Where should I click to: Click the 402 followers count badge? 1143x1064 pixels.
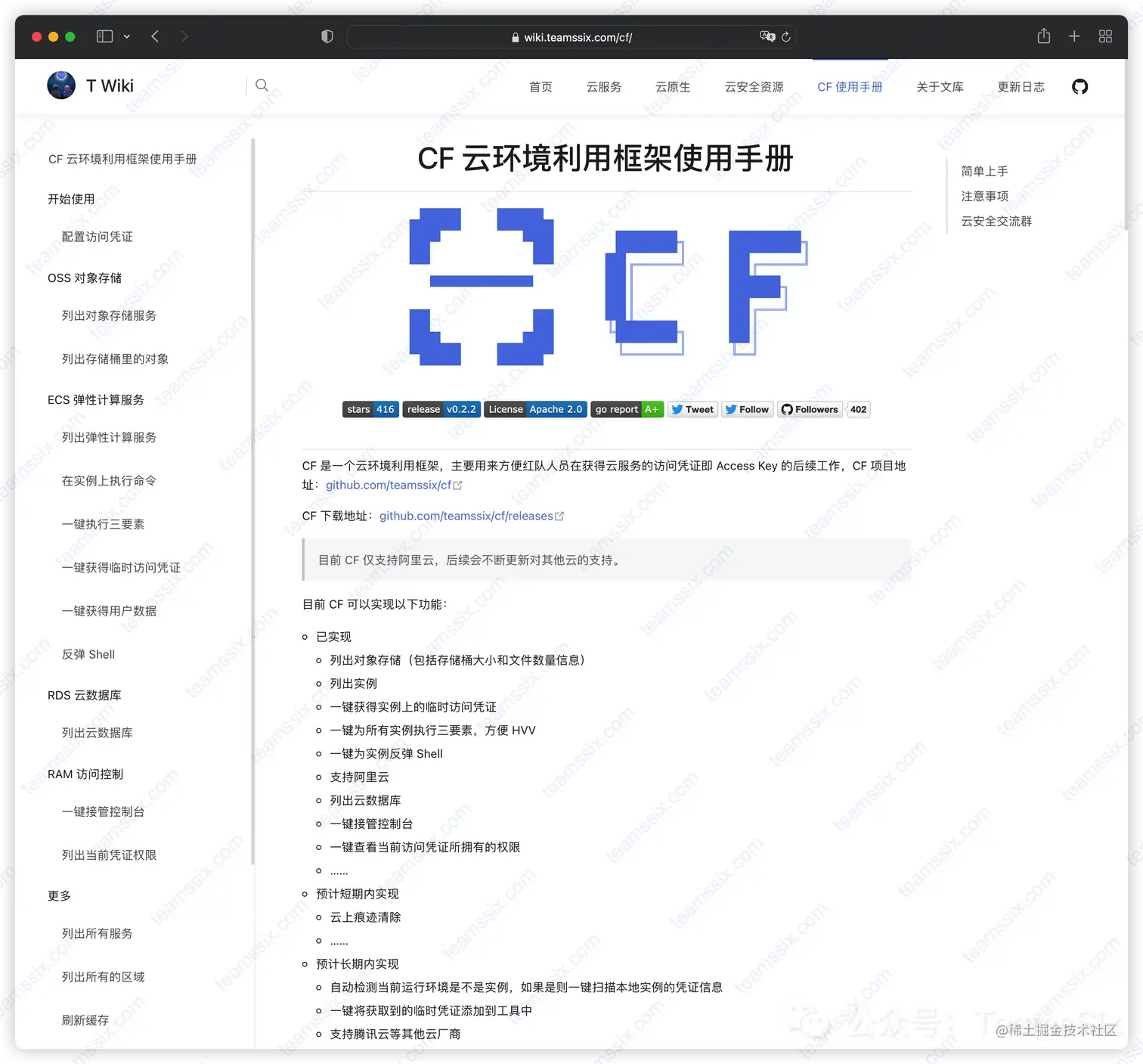[x=858, y=409]
